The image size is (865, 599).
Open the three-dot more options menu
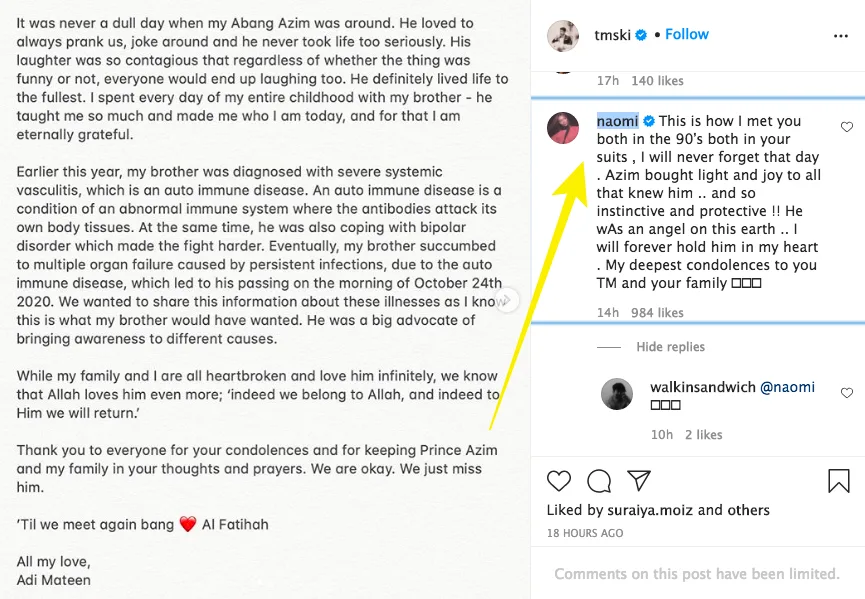tap(840, 35)
